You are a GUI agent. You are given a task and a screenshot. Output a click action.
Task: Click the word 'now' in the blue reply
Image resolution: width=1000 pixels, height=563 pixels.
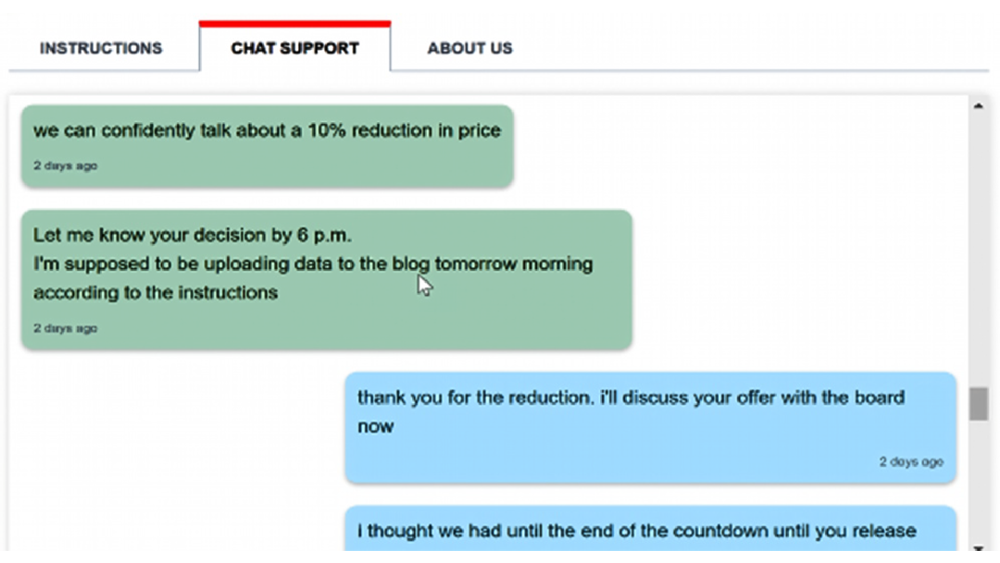click(376, 427)
